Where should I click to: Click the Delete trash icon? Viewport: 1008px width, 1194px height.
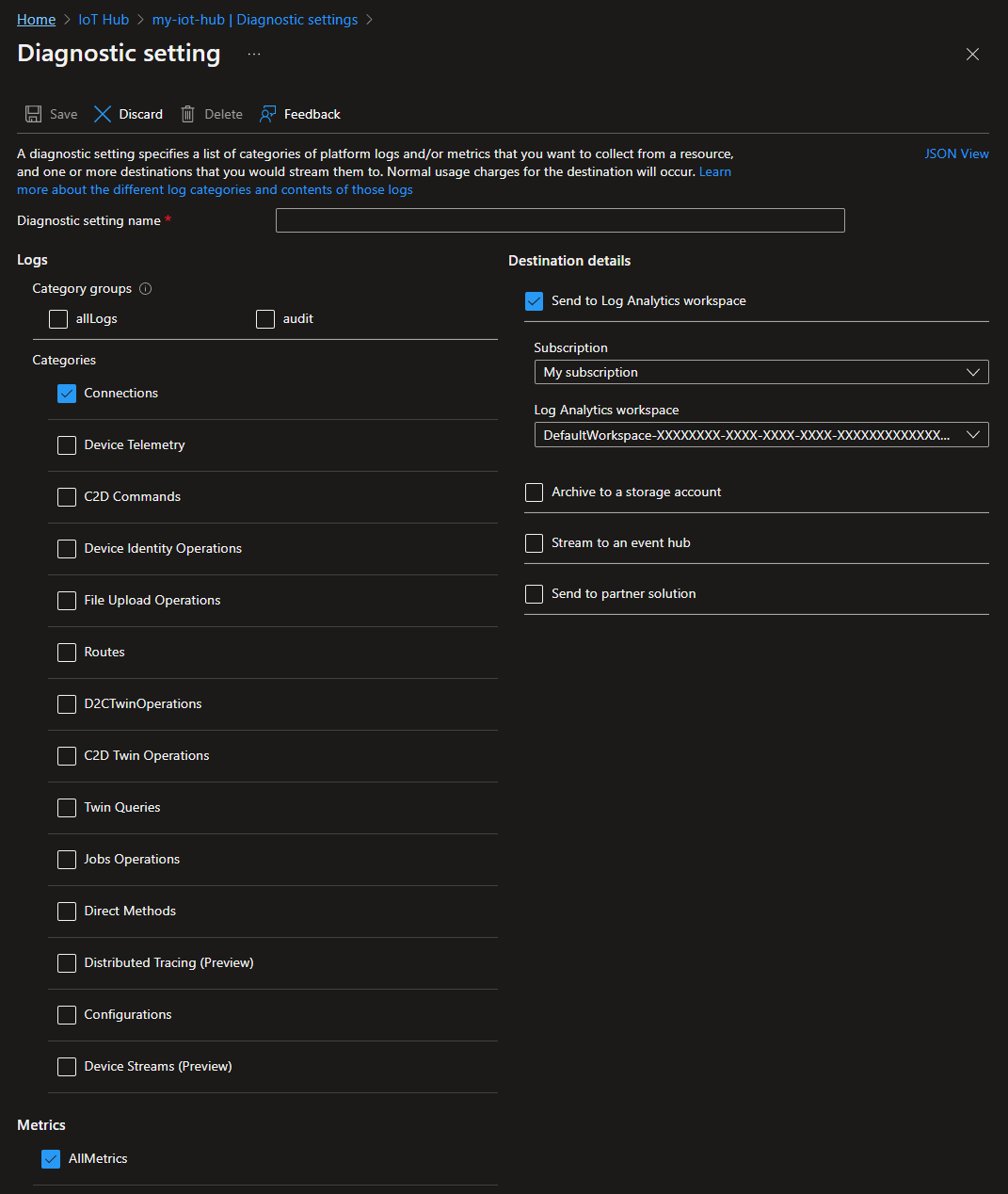[x=186, y=113]
